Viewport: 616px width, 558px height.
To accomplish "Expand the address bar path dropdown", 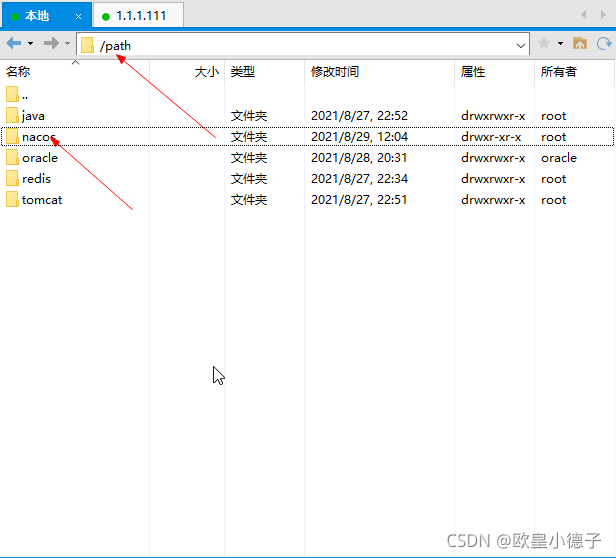I will [x=521, y=46].
